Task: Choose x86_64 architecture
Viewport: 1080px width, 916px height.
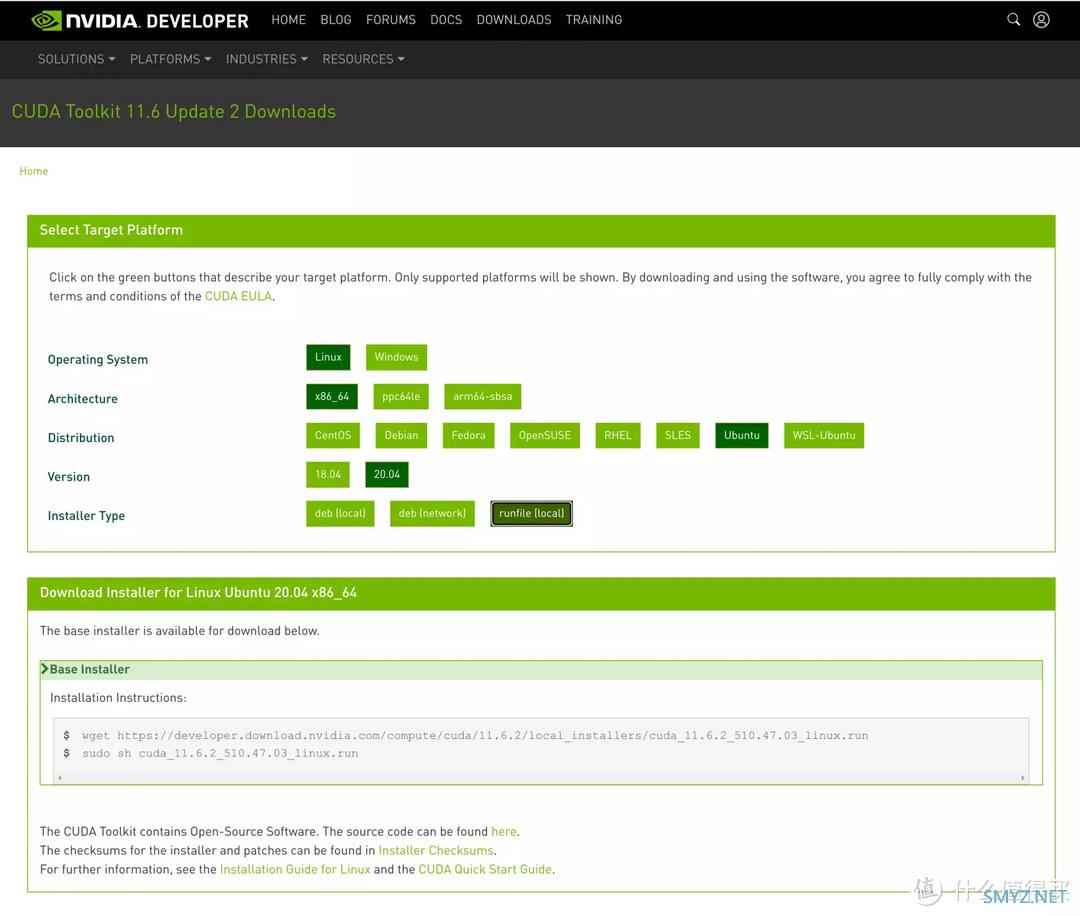Action: (332, 396)
